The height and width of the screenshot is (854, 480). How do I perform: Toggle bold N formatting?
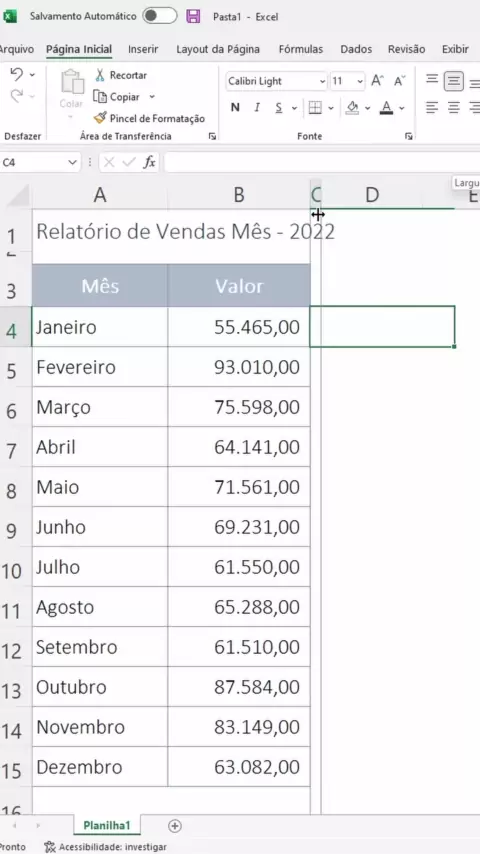pyautogui.click(x=235, y=107)
